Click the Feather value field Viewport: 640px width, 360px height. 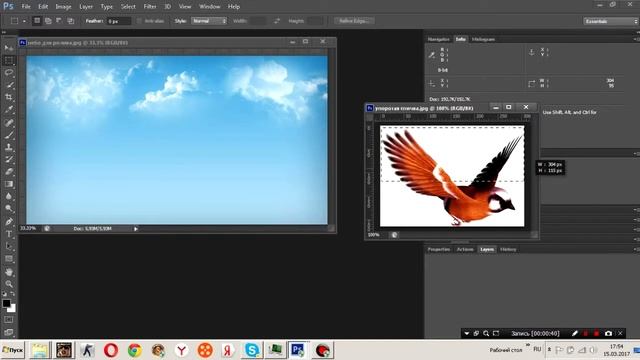tap(119, 21)
